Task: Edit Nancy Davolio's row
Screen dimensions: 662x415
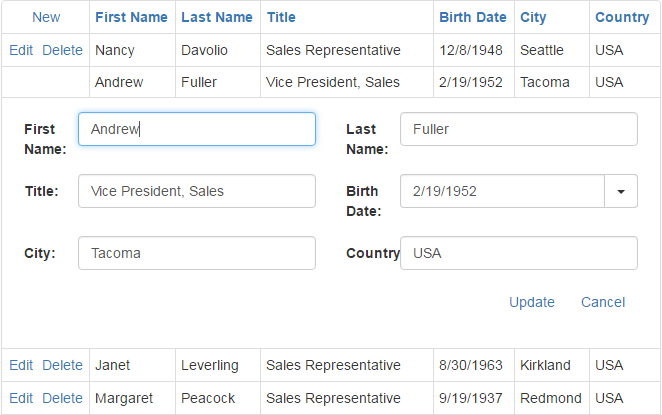Action: pyautogui.click(x=21, y=50)
